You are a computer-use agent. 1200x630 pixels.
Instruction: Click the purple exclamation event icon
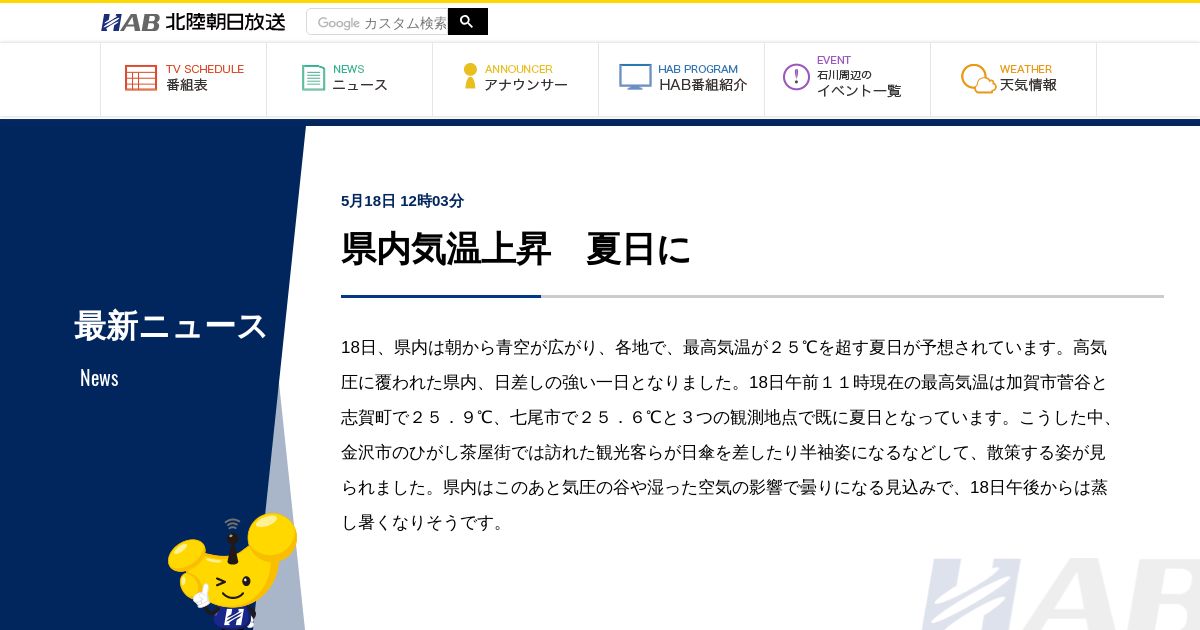(796, 77)
